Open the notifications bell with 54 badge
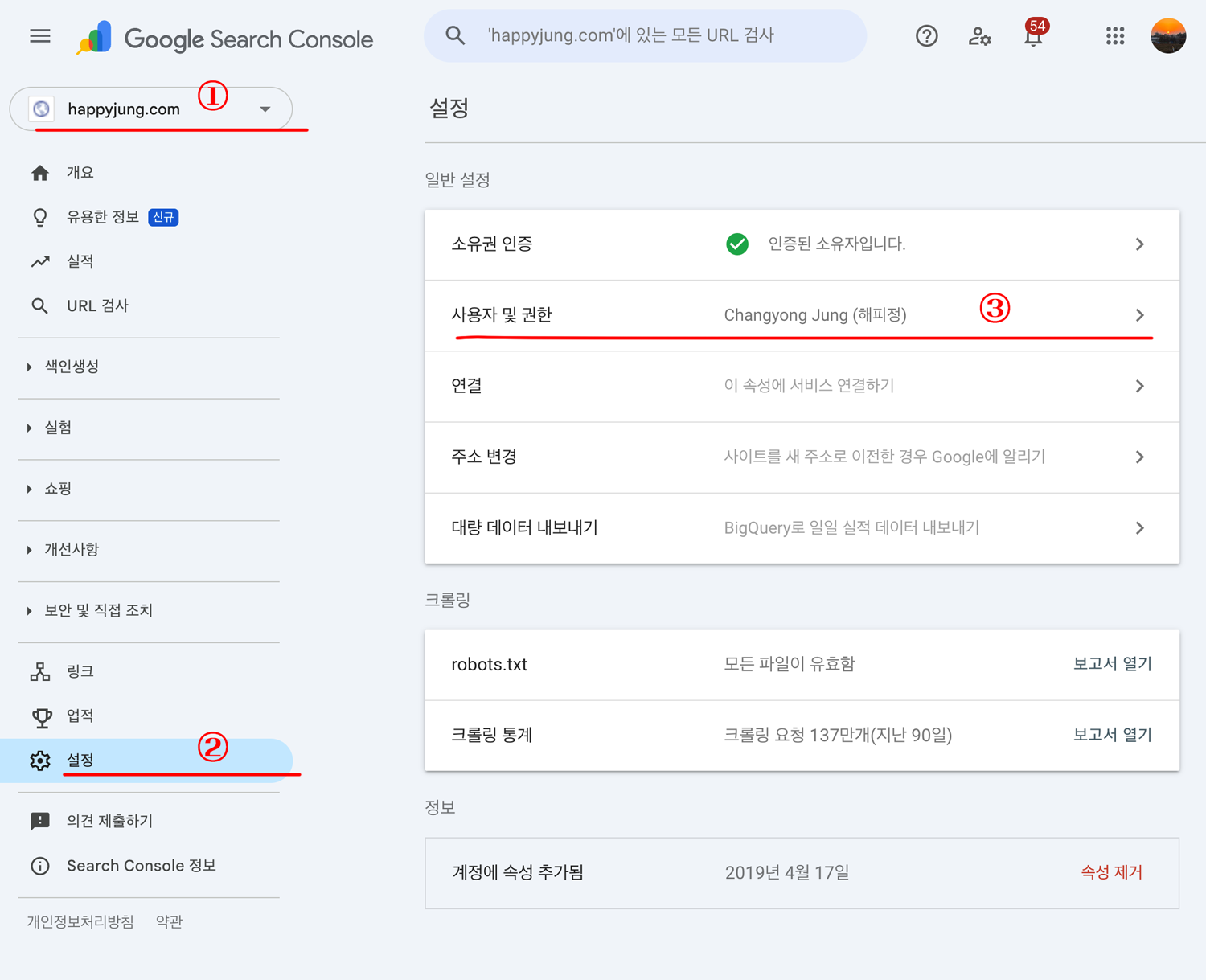 [1033, 37]
